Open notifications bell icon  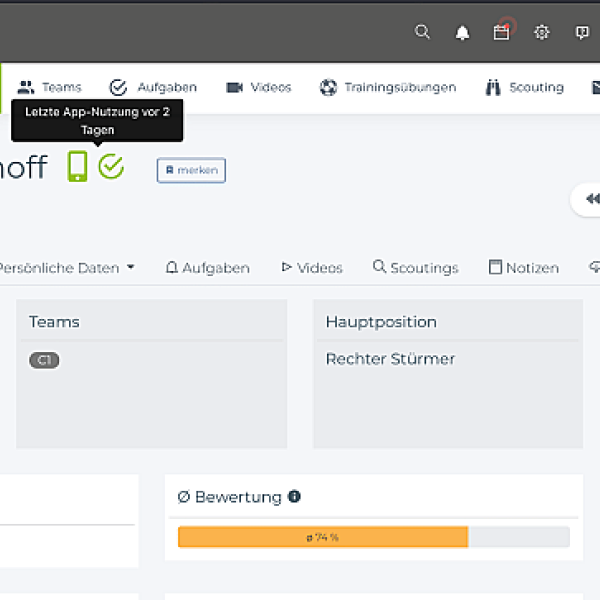click(x=462, y=33)
